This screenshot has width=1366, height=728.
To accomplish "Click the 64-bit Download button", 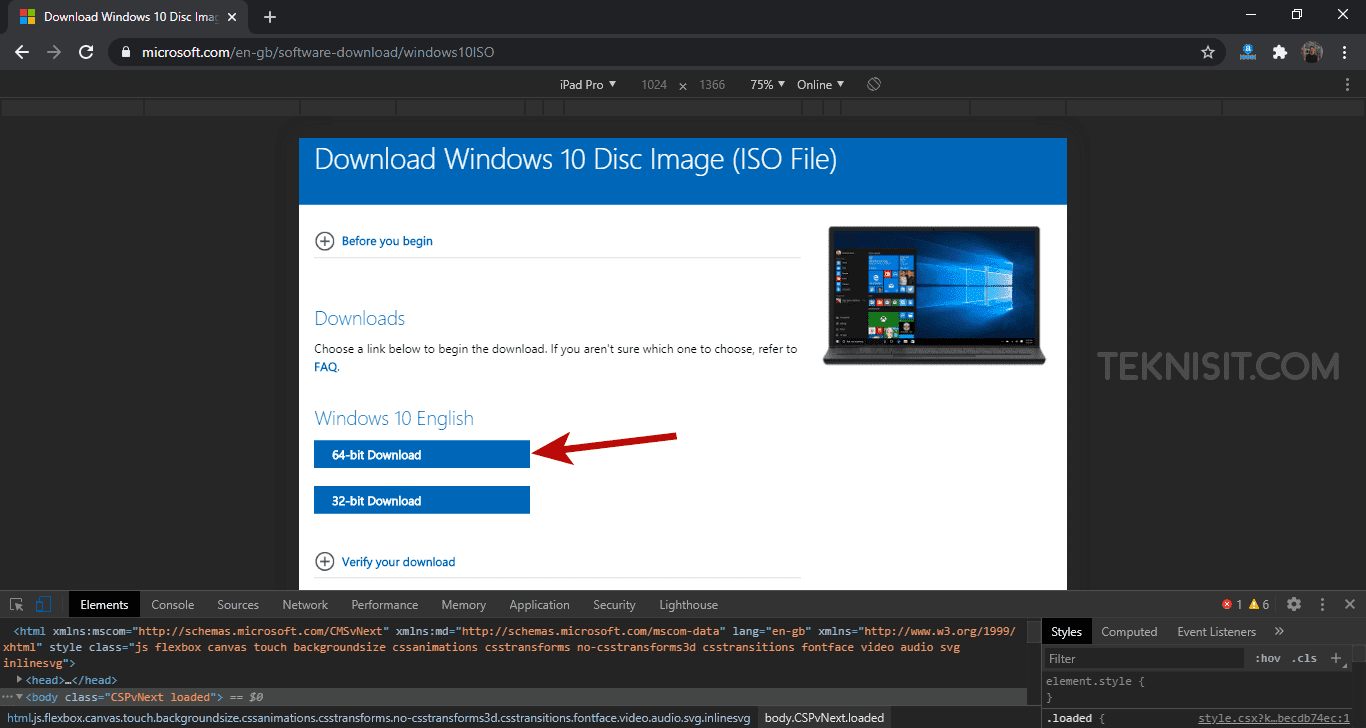I will click(422, 454).
